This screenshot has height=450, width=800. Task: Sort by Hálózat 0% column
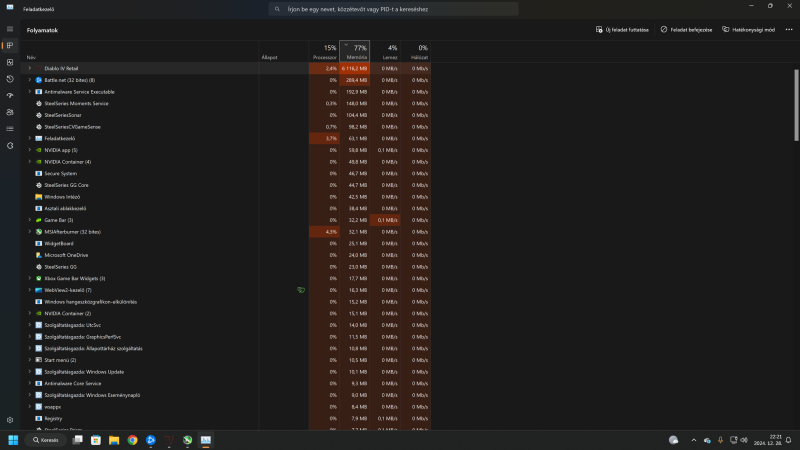[416, 52]
